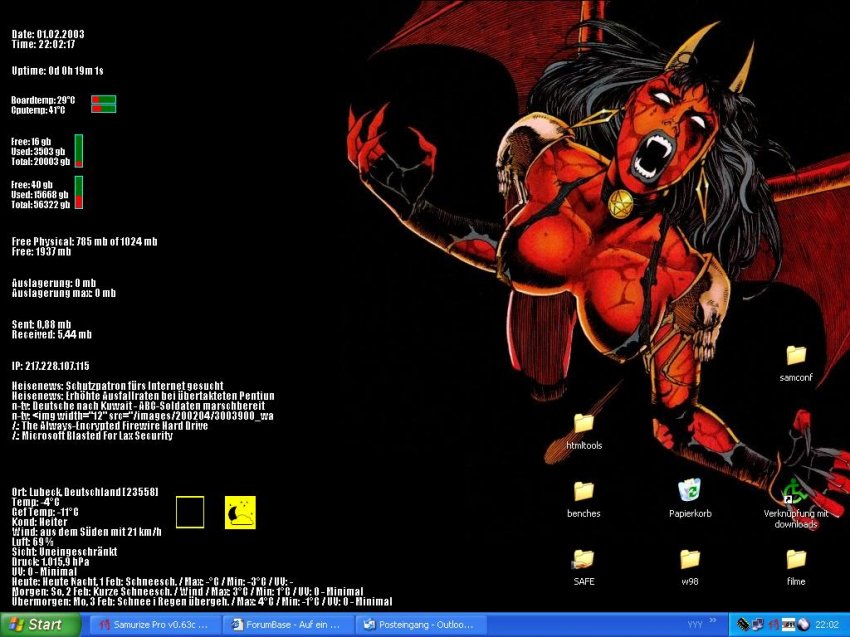Click the Boardtemp temperature bar
Screen dimensions: 850x637
pyautogui.click(x=104, y=100)
